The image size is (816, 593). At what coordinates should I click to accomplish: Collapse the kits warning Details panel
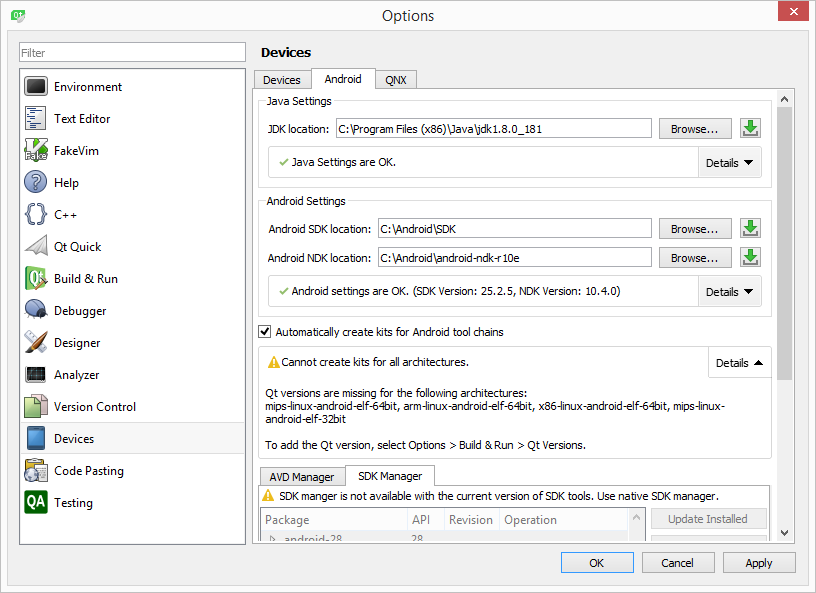point(739,363)
